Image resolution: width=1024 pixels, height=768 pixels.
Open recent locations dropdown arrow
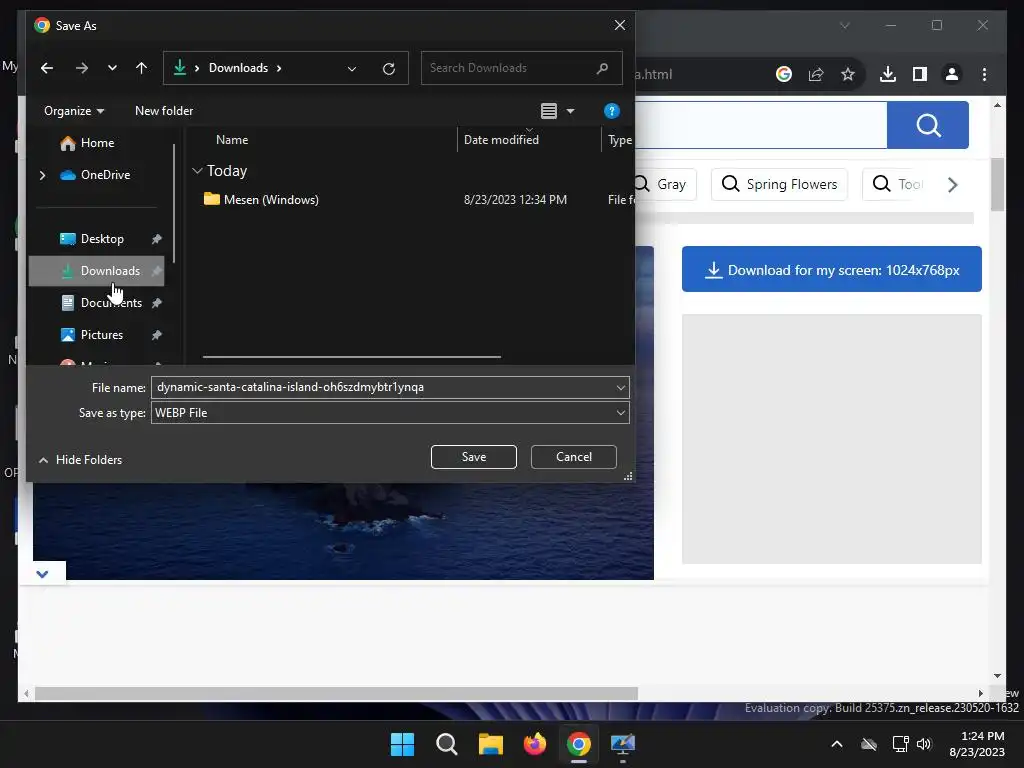112,68
